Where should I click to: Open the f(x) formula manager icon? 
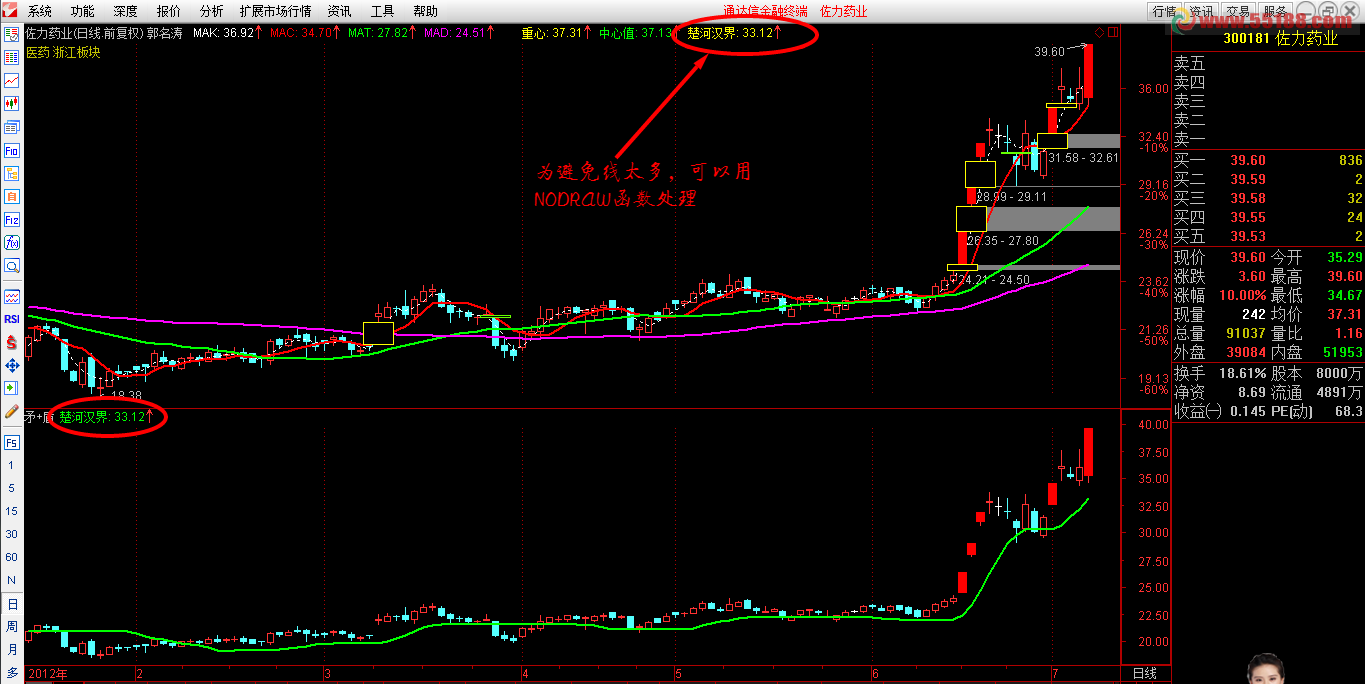[x=12, y=242]
